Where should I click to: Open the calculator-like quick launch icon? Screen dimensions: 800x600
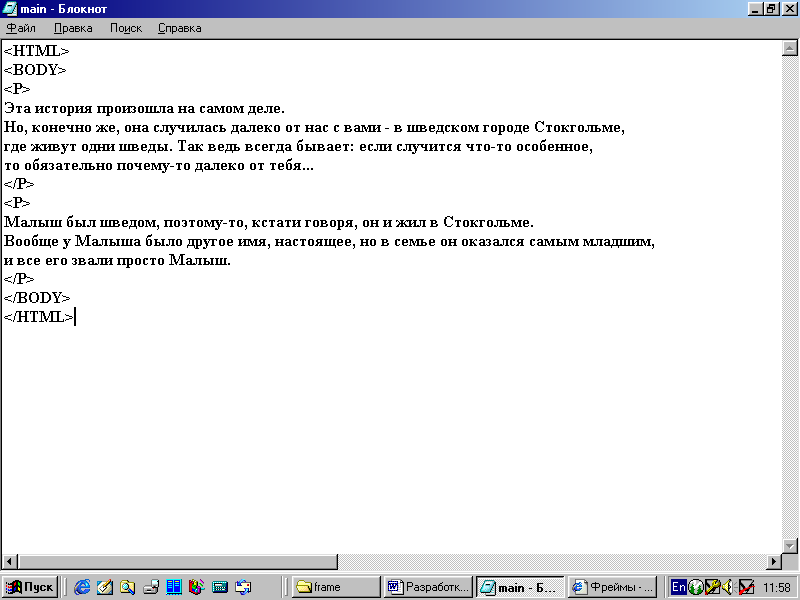[x=220, y=587]
